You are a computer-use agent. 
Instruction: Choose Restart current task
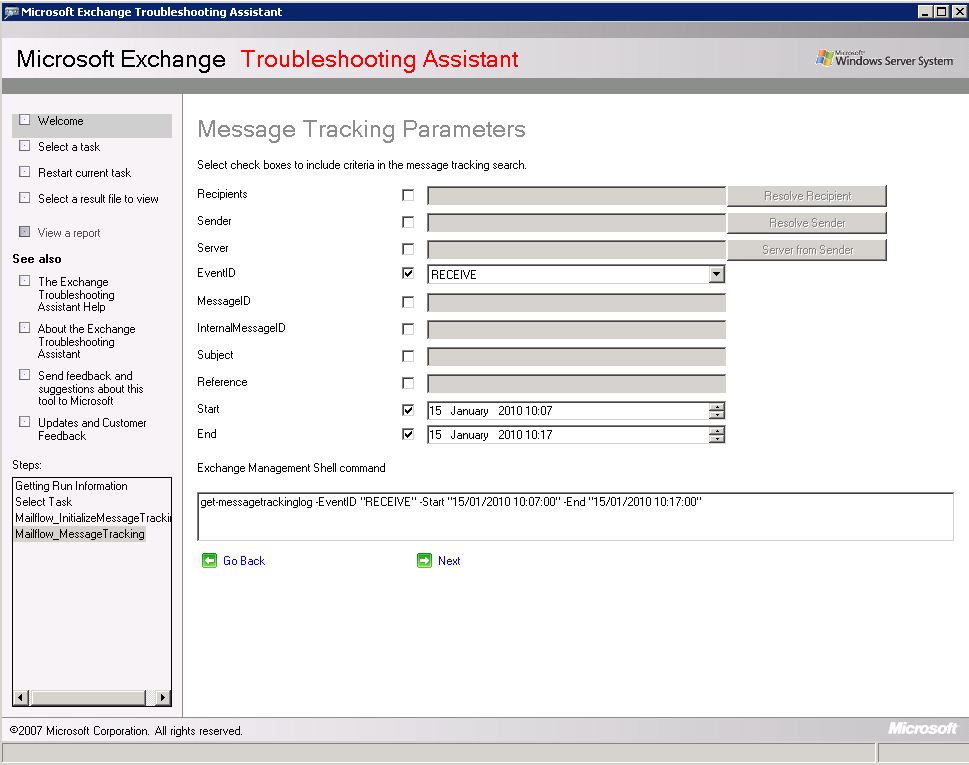tap(84, 173)
